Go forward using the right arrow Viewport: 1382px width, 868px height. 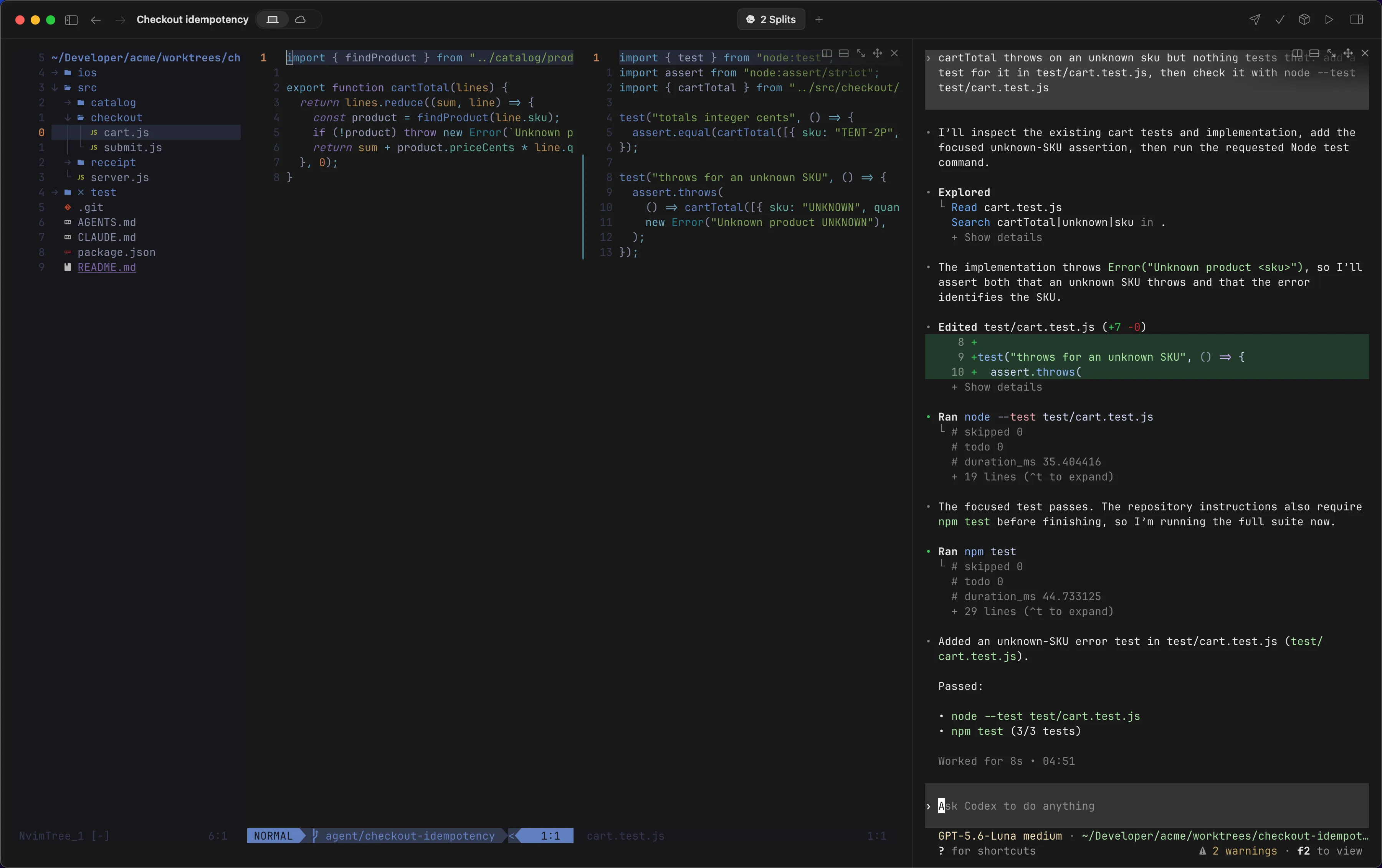pos(121,20)
